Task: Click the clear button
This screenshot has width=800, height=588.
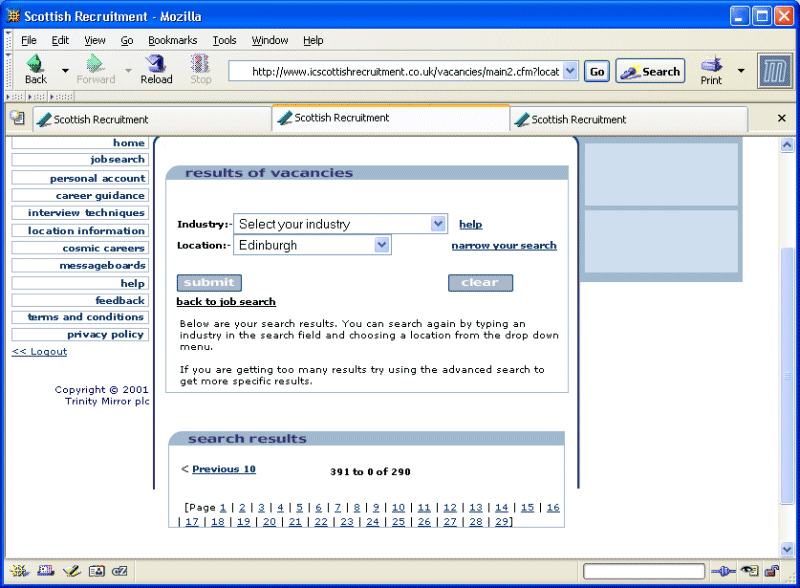Action: [480, 282]
